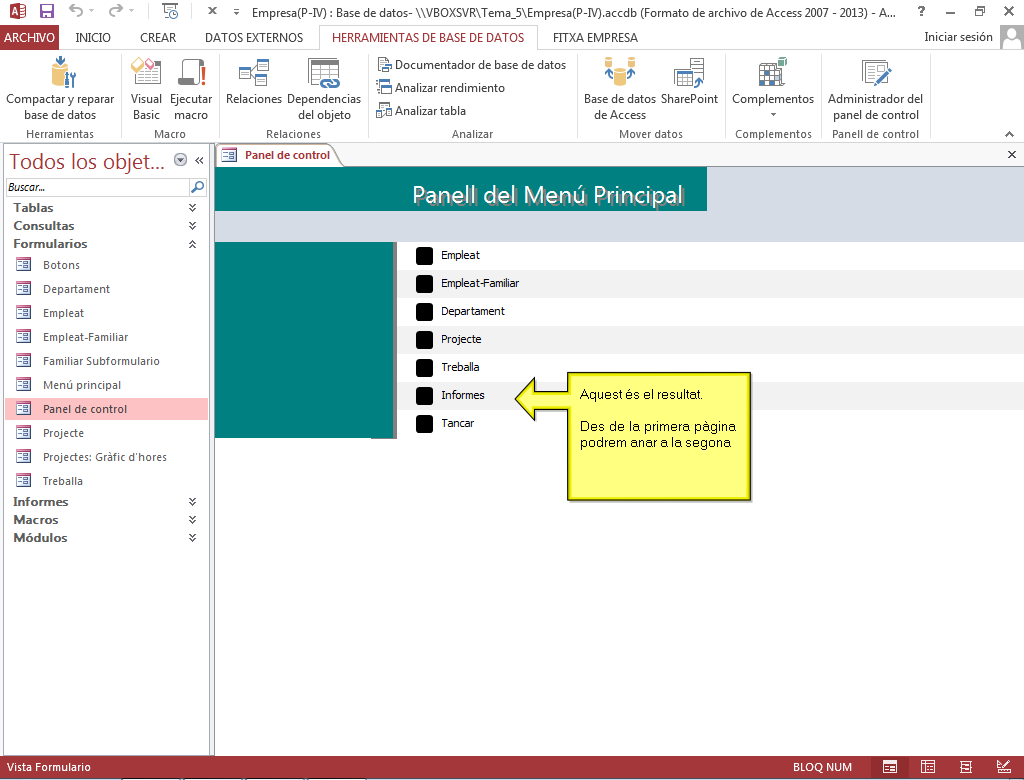Screen dimensions: 1024x780
Task: Switch to Form view in status bar
Action: coord(890,767)
